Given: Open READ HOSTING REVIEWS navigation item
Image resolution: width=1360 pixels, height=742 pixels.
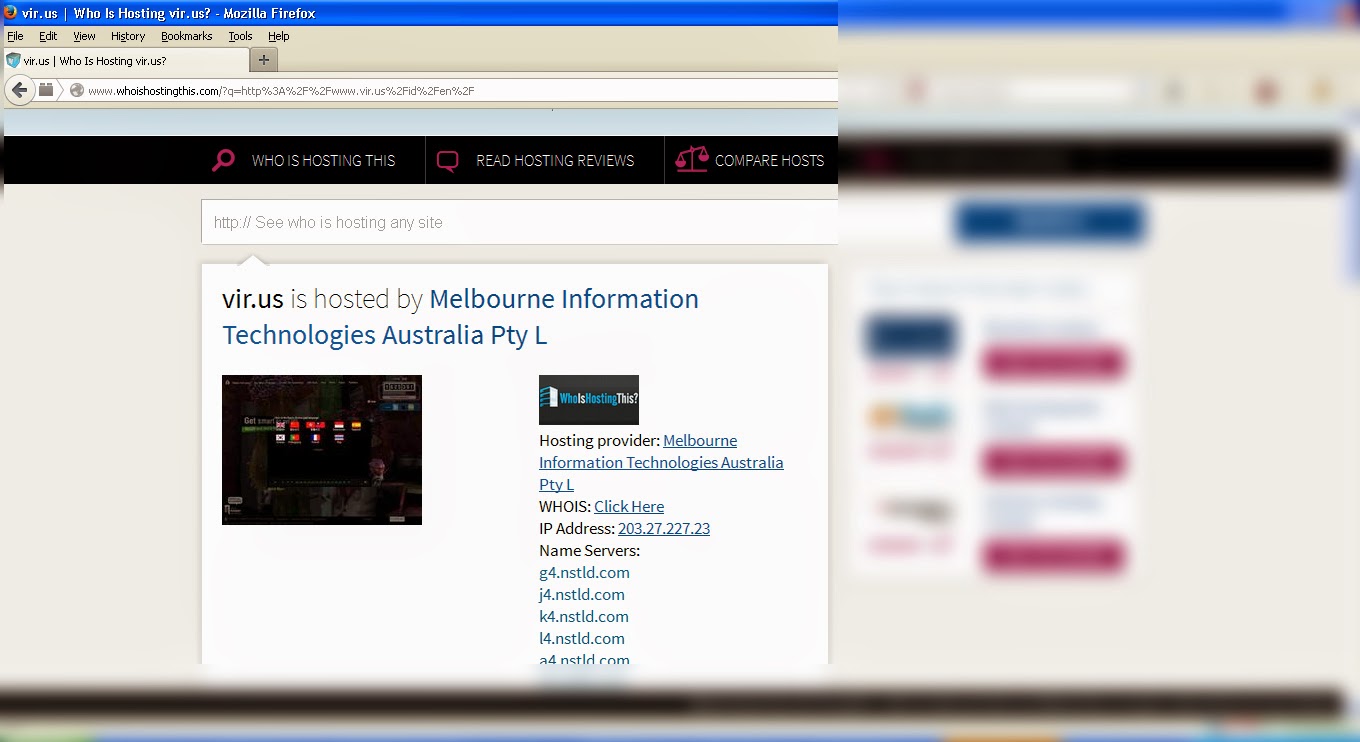Looking at the screenshot, I should coord(555,161).
